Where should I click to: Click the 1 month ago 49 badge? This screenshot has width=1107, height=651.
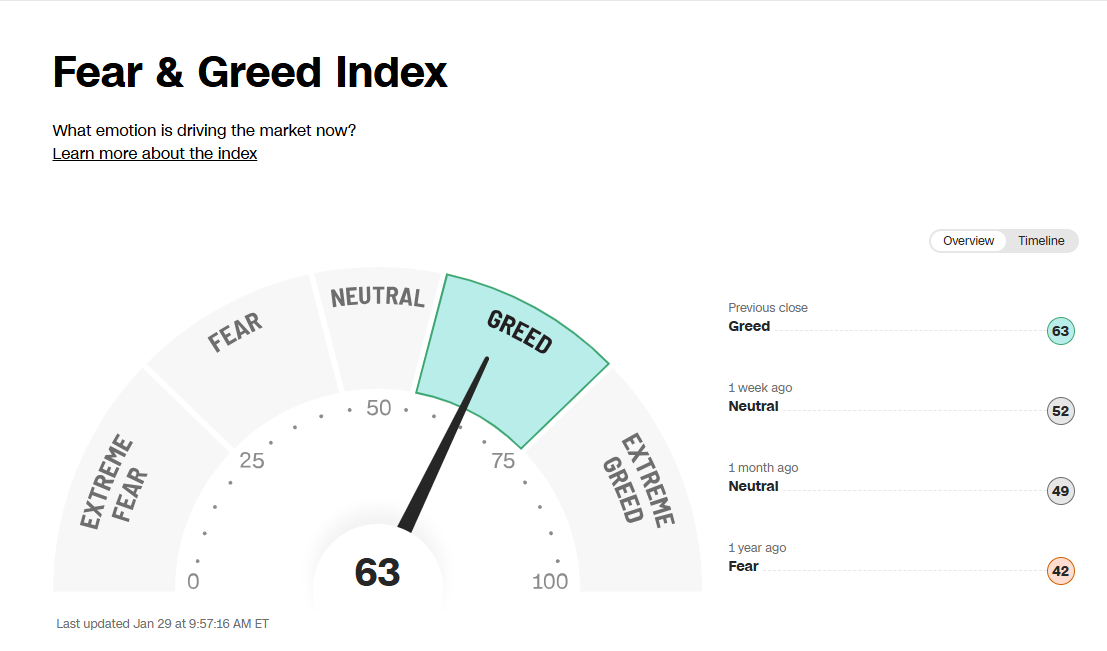tap(1060, 491)
